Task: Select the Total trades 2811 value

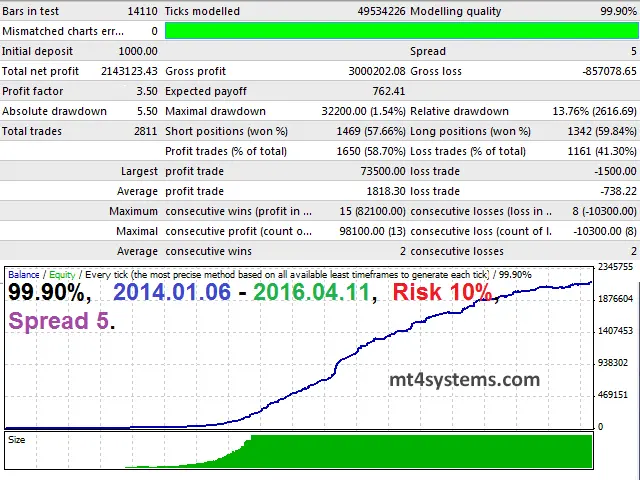Action: click(x=145, y=131)
